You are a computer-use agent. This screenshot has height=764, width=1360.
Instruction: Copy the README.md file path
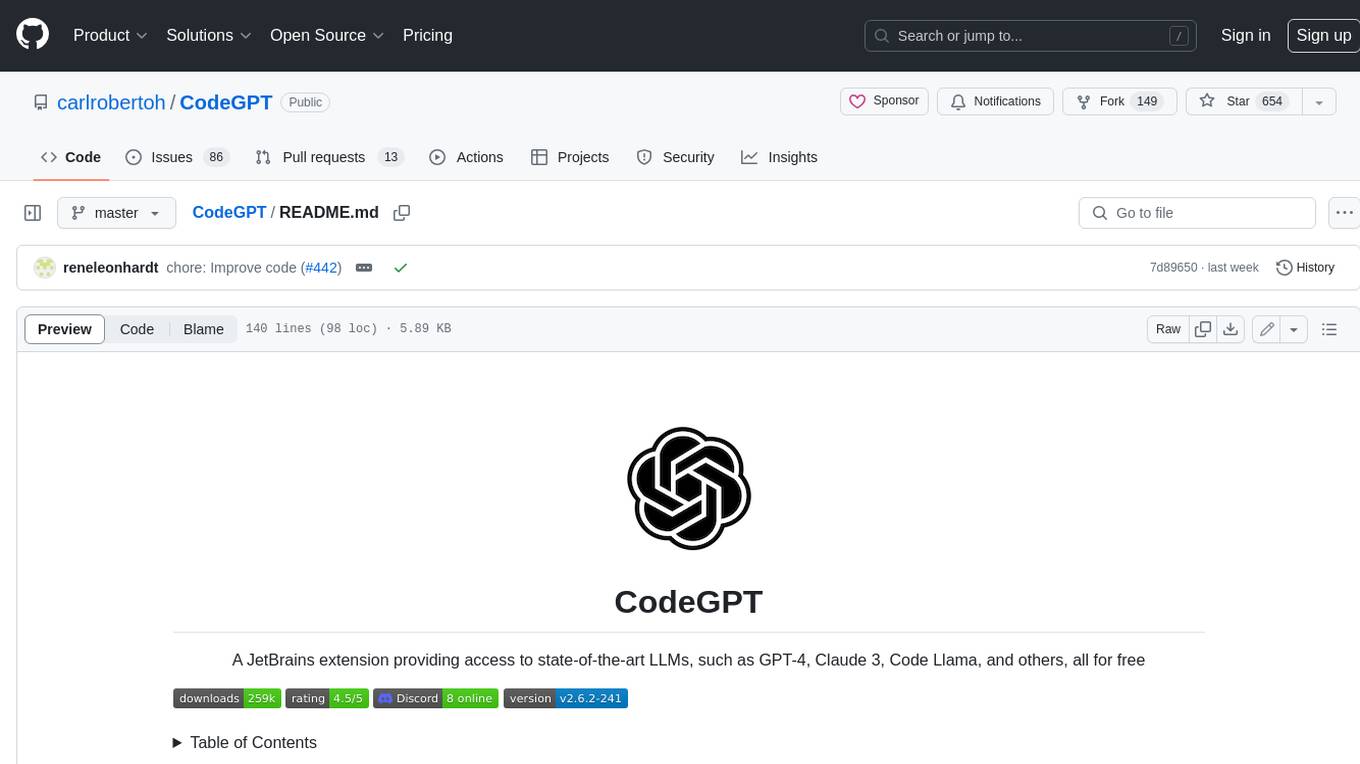coord(402,213)
